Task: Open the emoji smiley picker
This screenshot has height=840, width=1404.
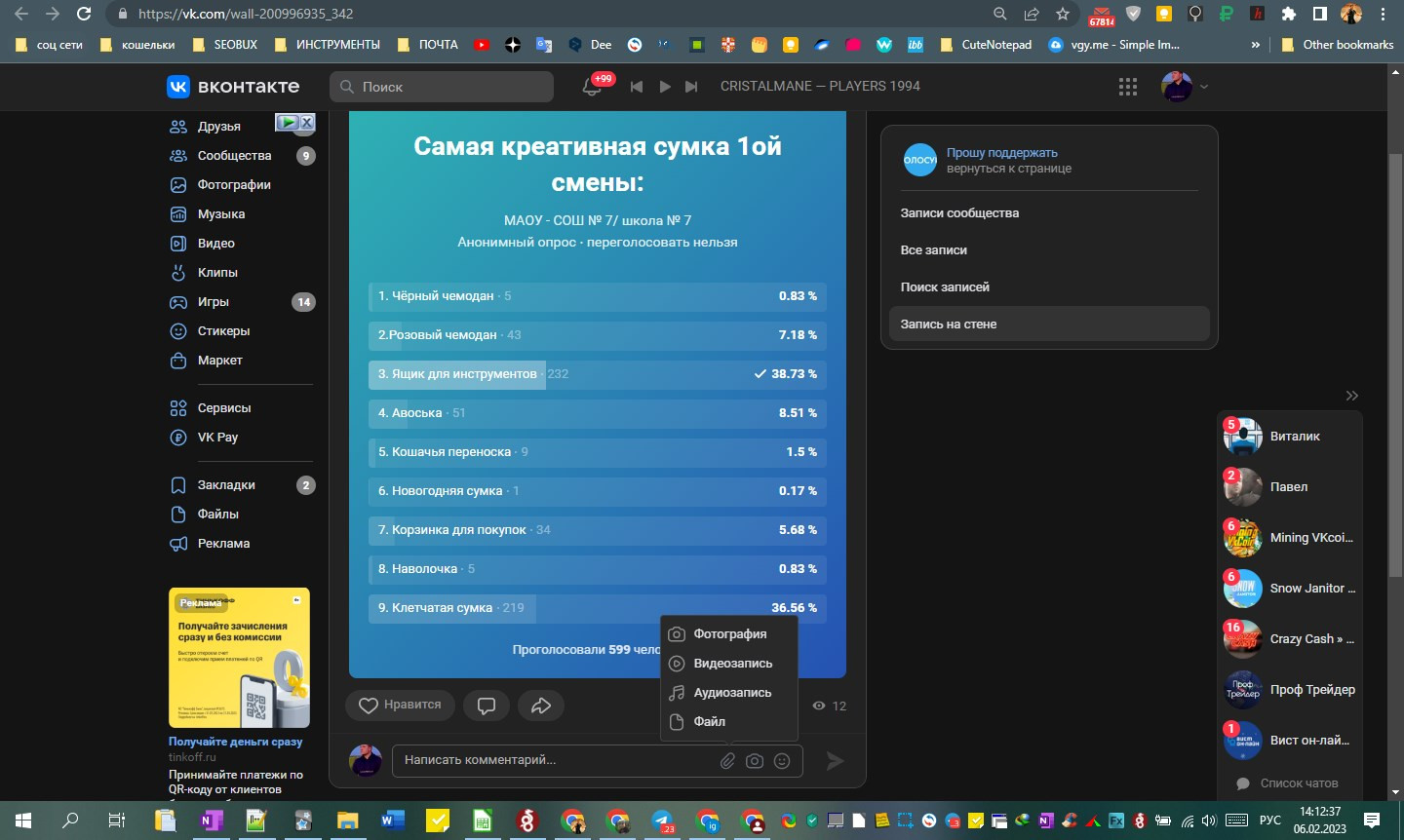Action: (782, 761)
